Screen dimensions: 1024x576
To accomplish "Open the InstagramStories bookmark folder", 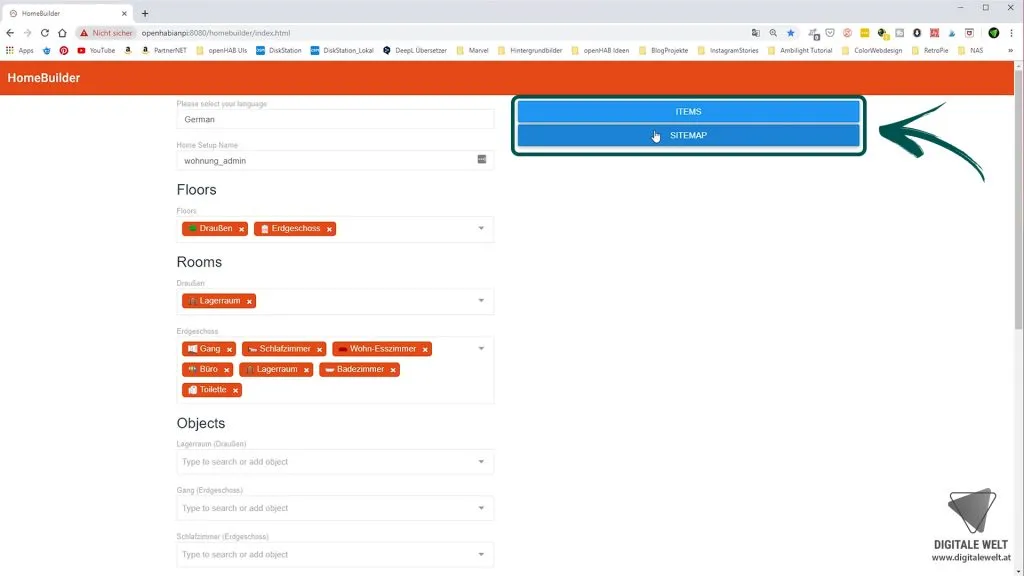I will 728,50.
